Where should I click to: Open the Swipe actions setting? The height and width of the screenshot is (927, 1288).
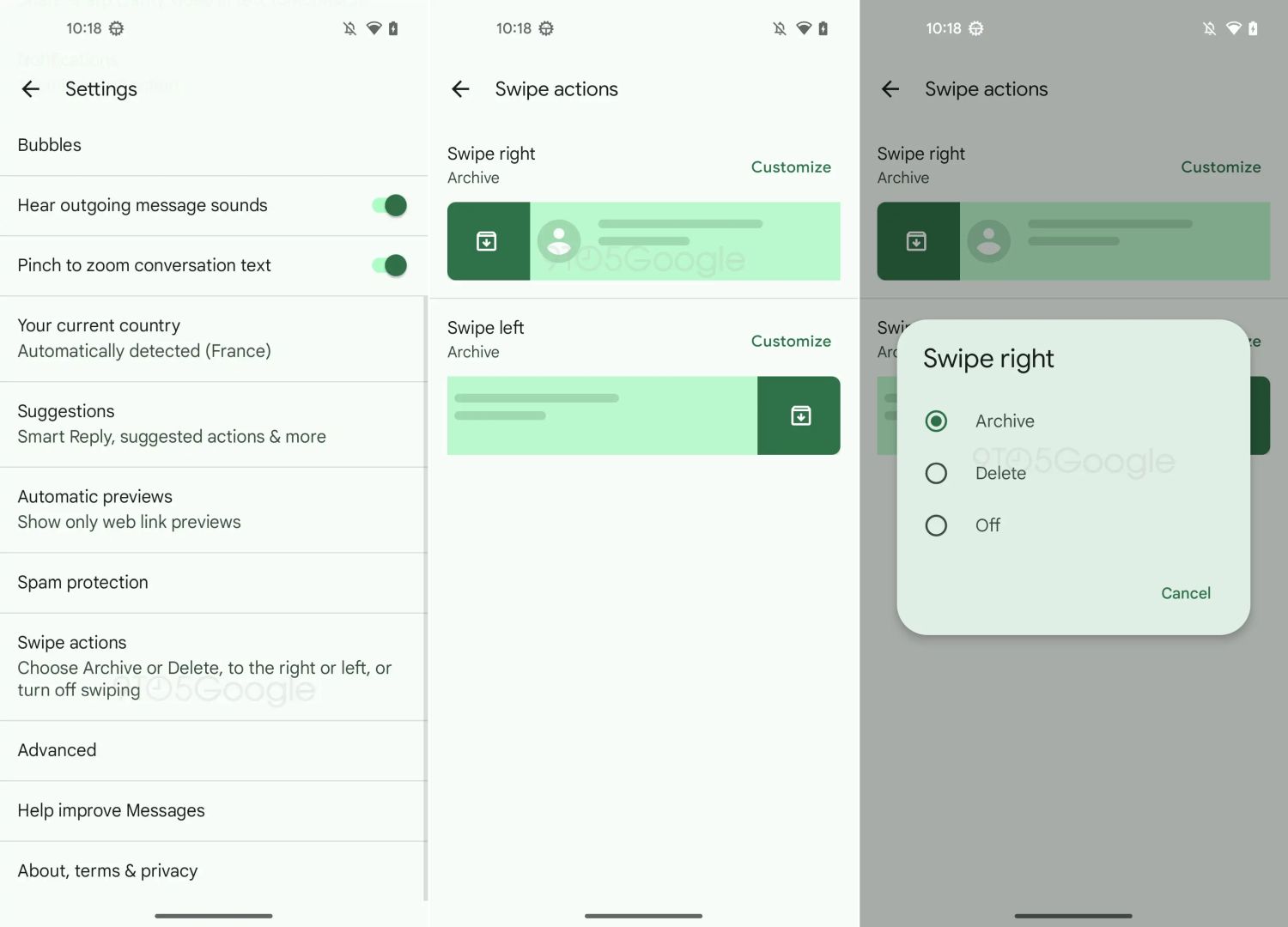pyautogui.click(x=206, y=666)
